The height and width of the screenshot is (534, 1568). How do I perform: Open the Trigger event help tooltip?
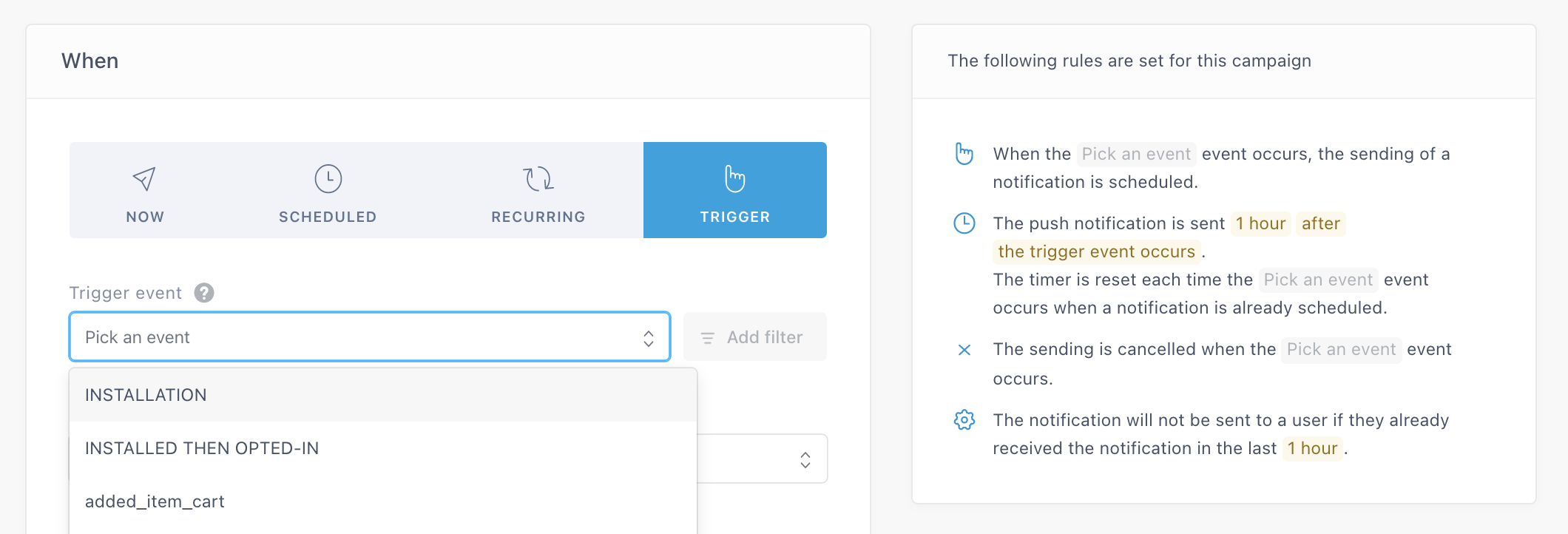point(204,293)
